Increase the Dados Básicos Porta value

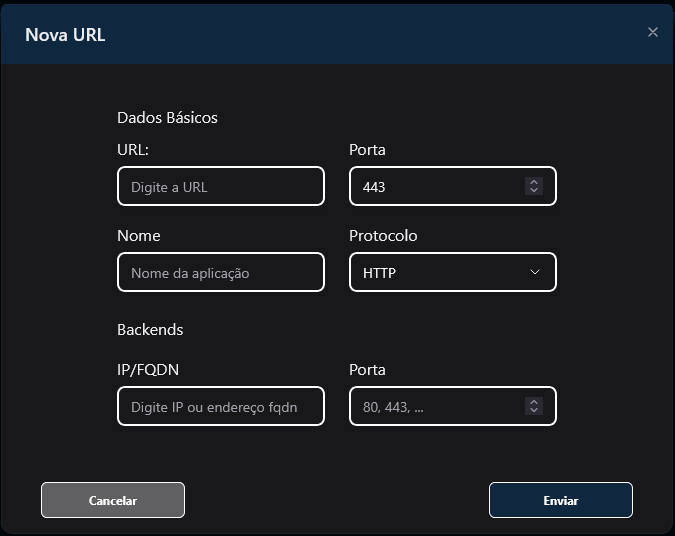click(534, 182)
